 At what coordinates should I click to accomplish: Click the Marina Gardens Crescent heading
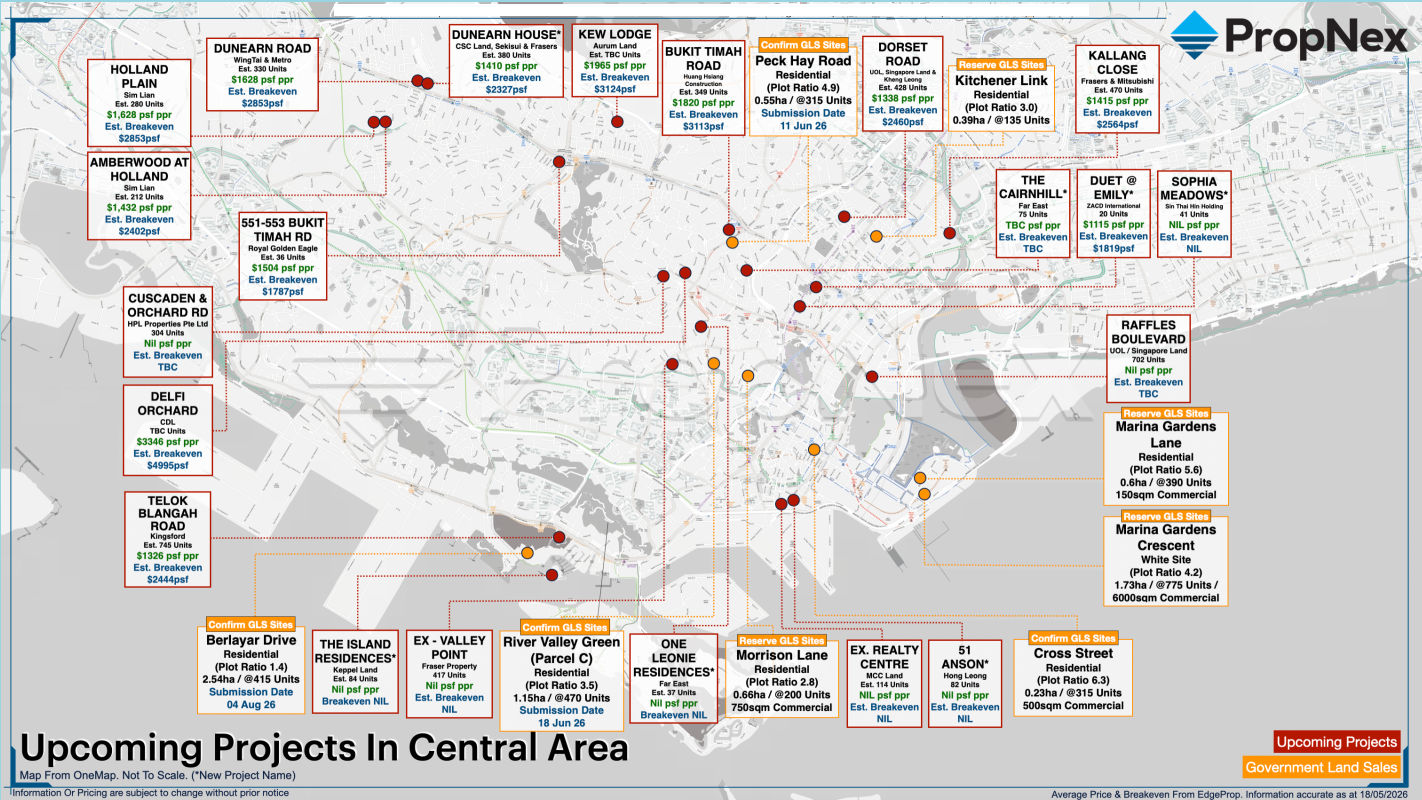pos(1166,538)
